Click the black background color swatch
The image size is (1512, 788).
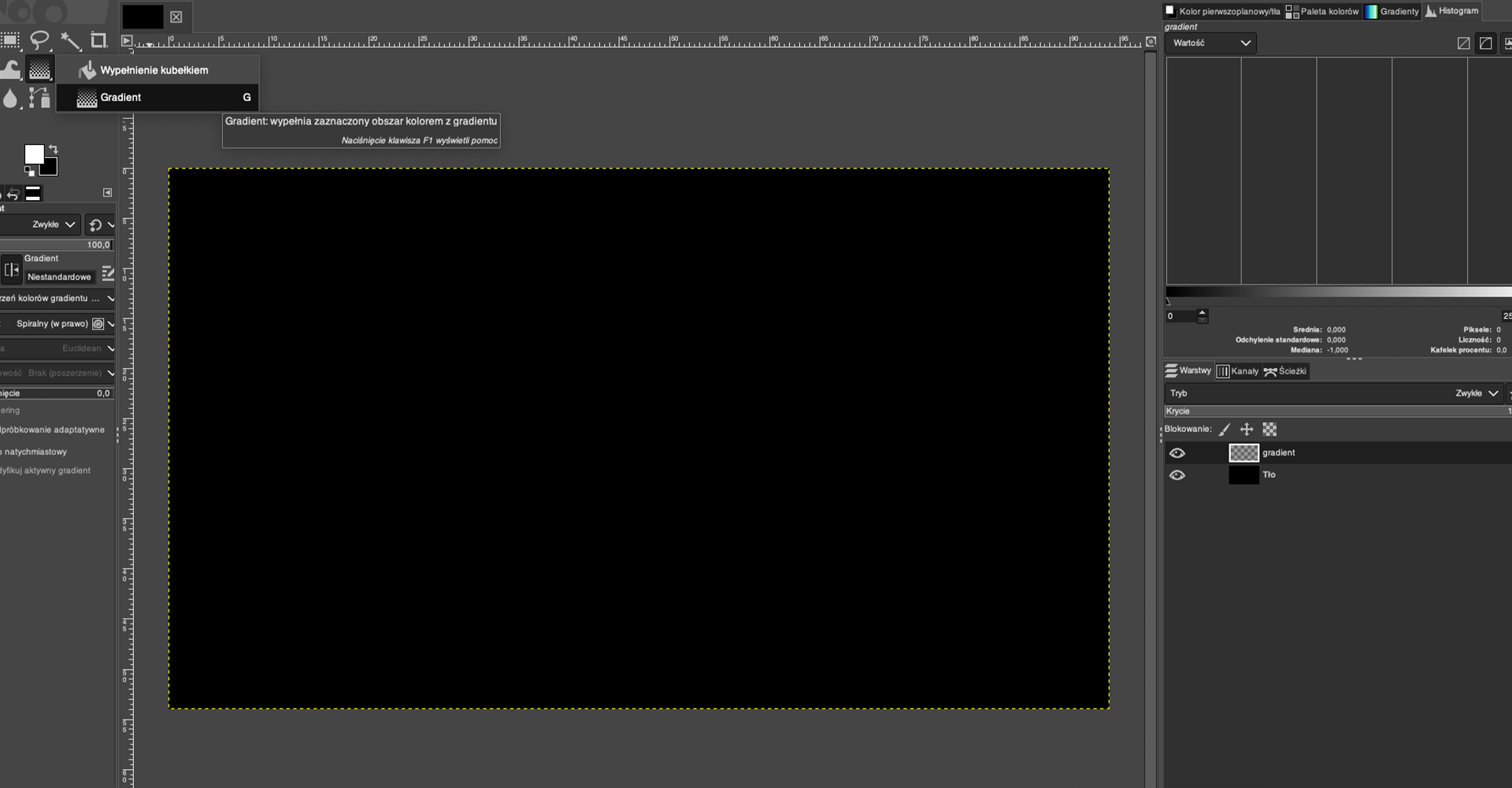[50, 167]
